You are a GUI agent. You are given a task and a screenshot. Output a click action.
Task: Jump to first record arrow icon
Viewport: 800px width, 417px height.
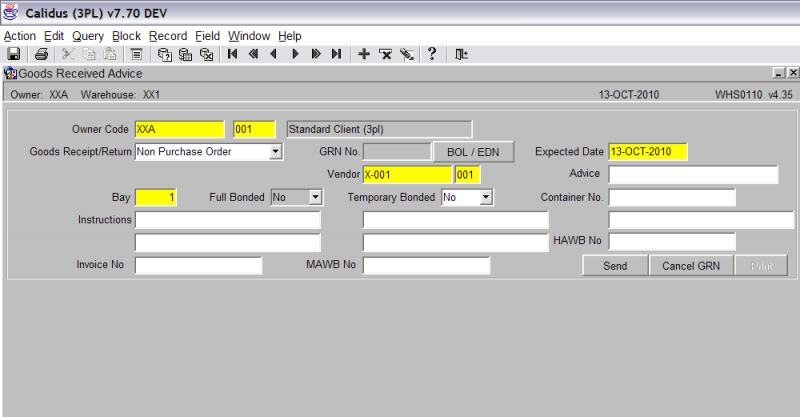[x=233, y=54]
